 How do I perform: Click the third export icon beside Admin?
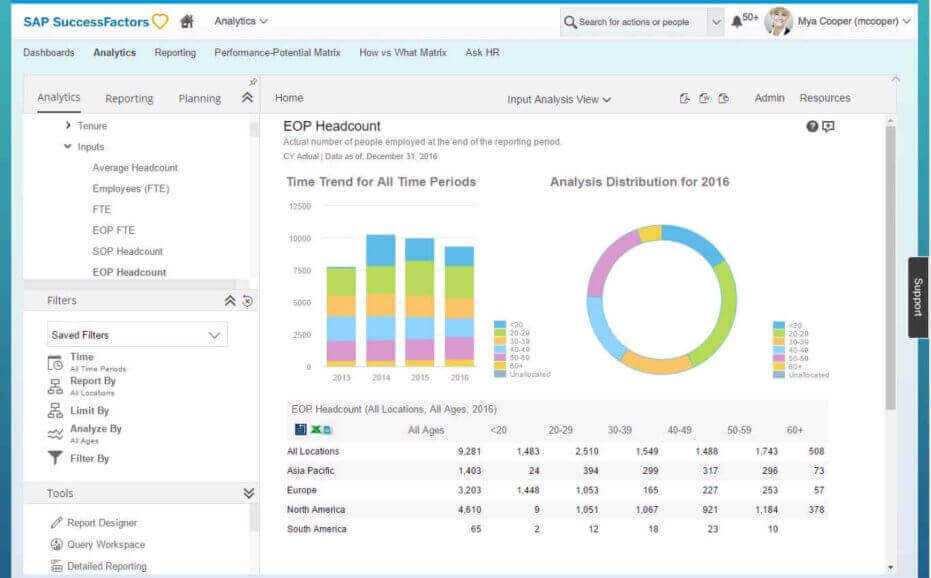click(723, 99)
